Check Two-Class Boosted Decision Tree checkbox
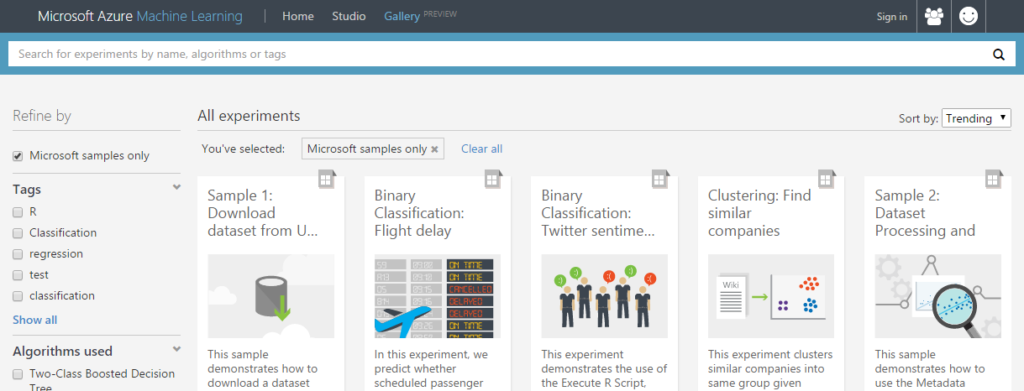Image resolution: width=1024 pixels, height=391 pixels. pos(18,374)
